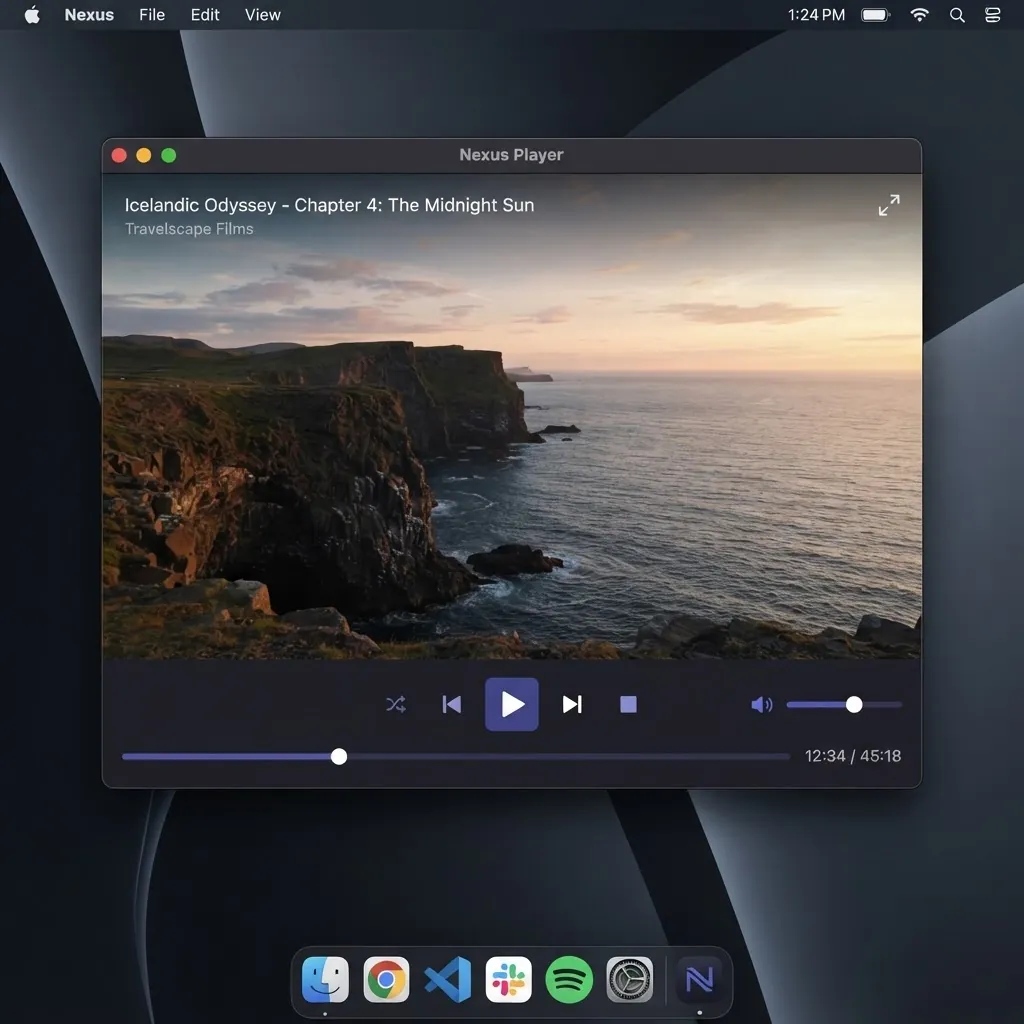1024x1024 pixels.
Task: Click the 12:34 / 45:18 time display
Action: [x=853, y=756]
